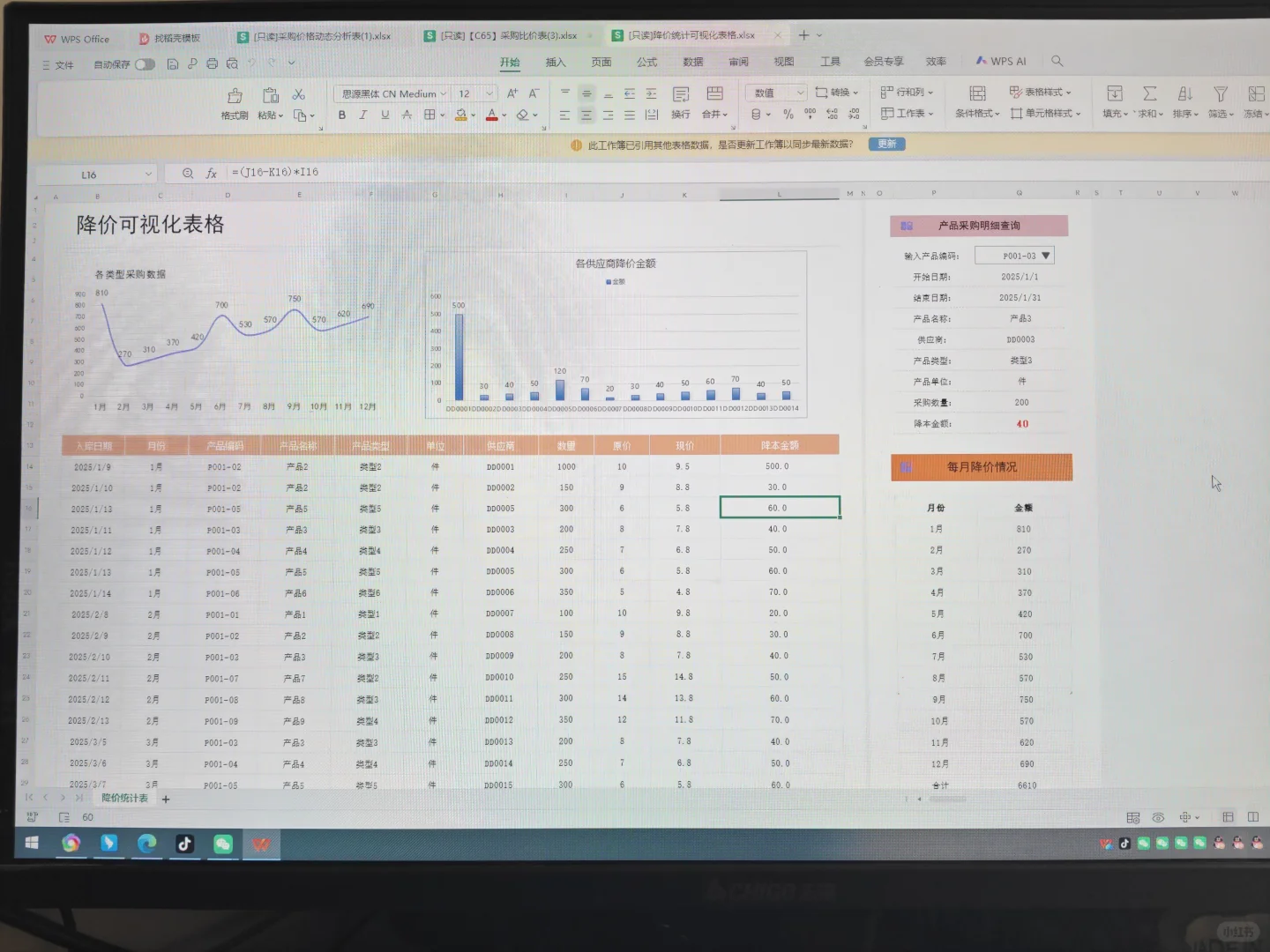Switch to the 数据 ribbon tab
1270x952 pixels.
pos(693,61)
